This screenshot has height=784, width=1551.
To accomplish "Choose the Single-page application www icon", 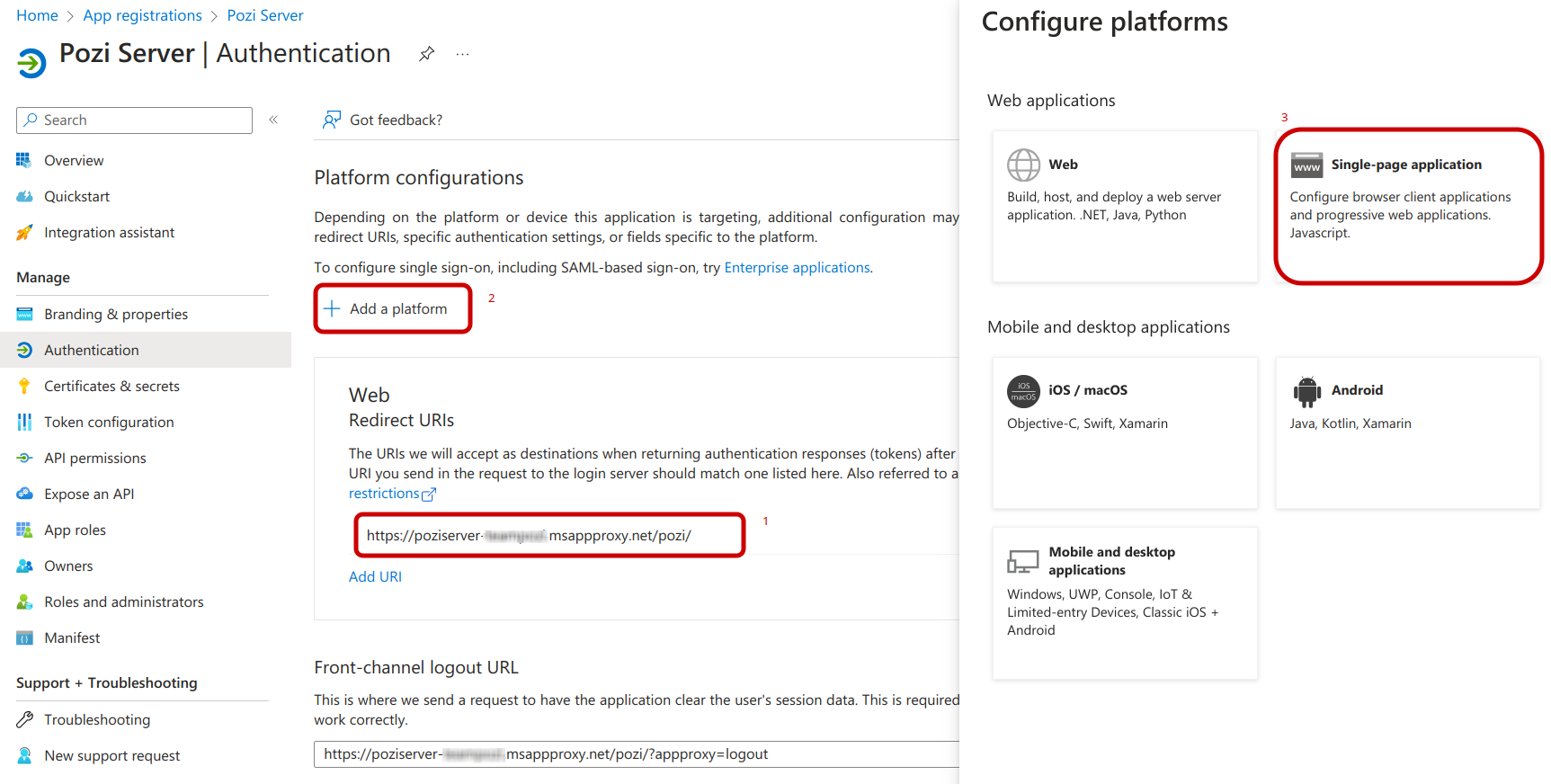I will 1306,165.
